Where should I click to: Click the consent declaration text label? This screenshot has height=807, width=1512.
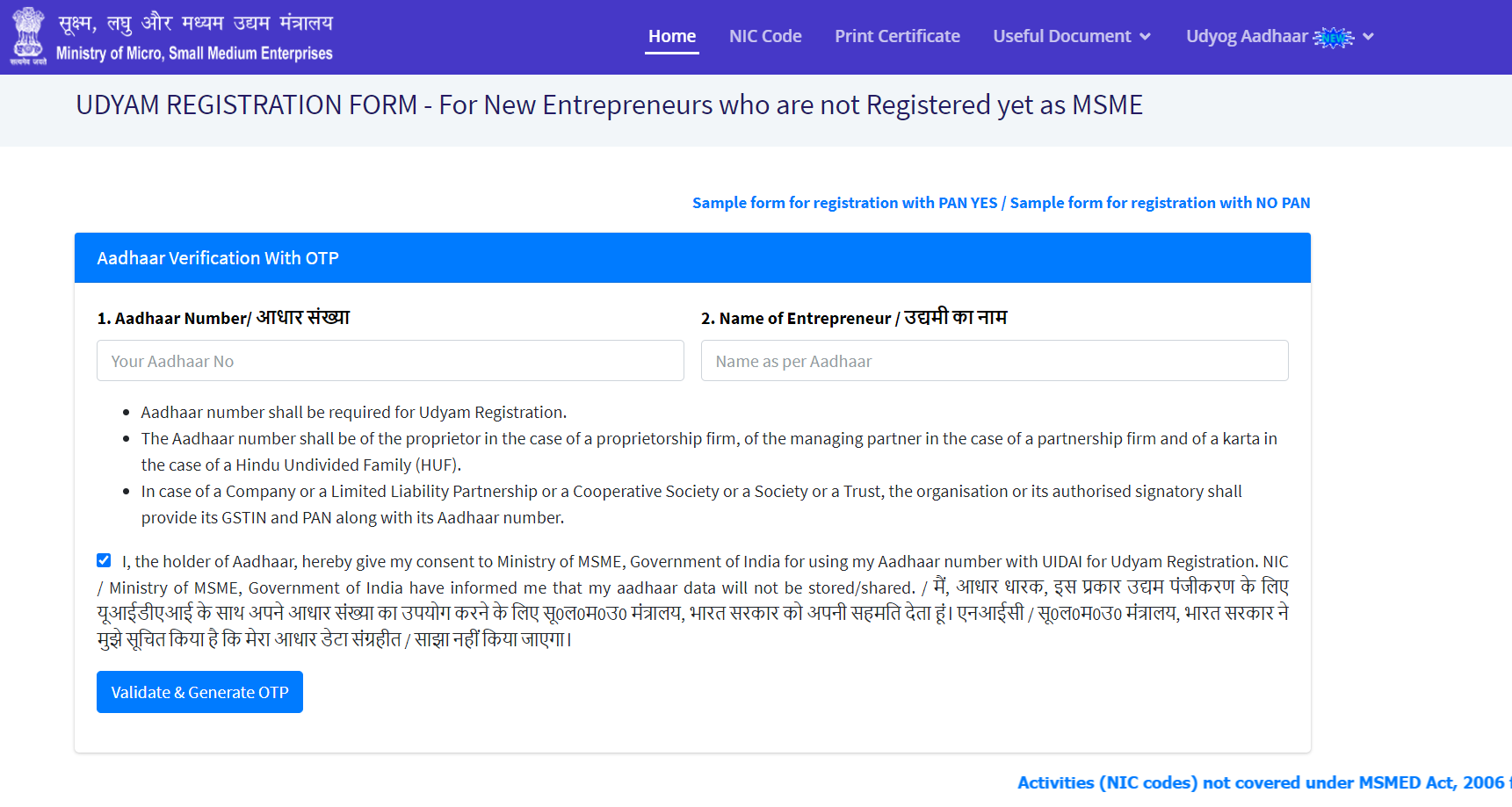(x=692, y=600)
